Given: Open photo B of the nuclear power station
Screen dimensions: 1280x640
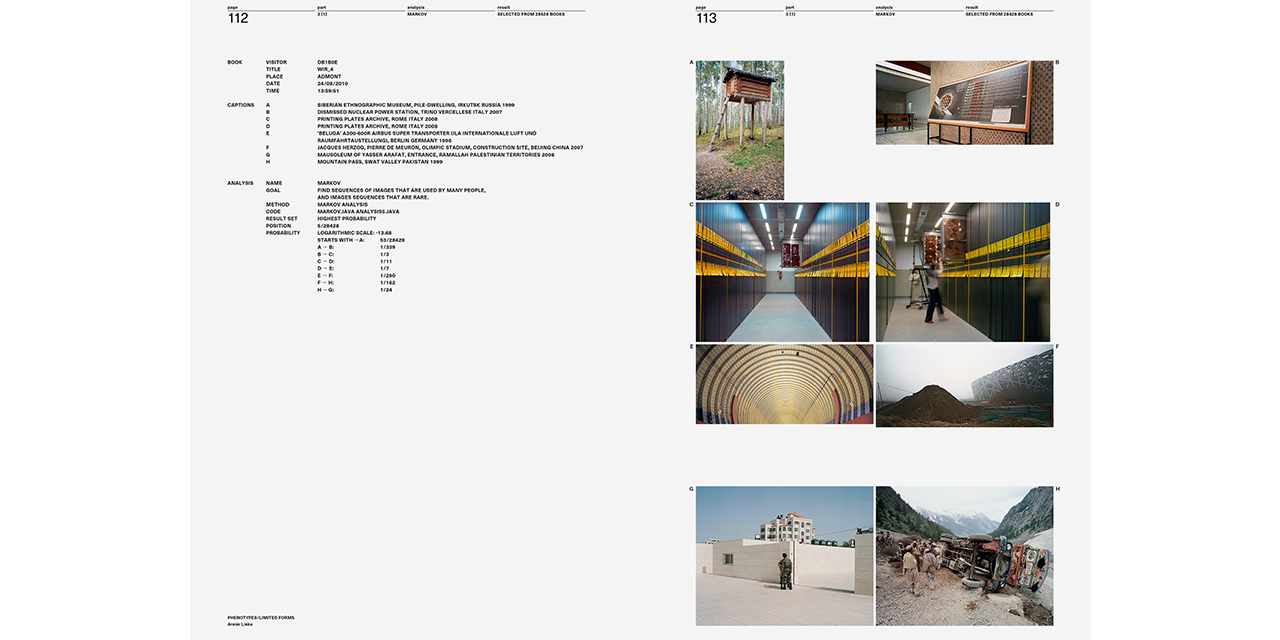Looking at the screenshot, I should pos(964,102).
